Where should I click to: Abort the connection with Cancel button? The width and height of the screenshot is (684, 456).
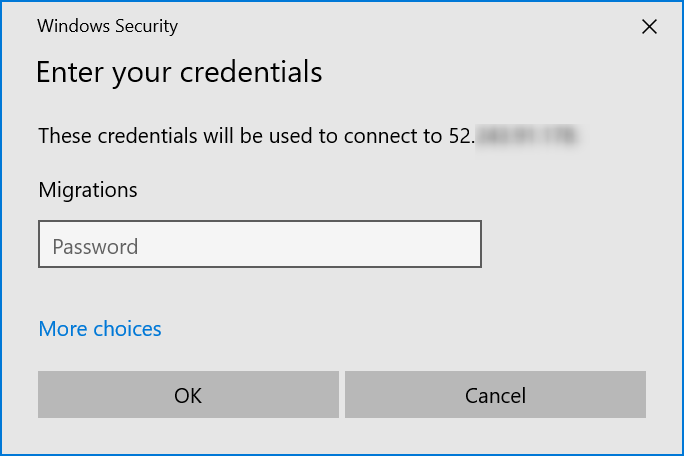pos(495,395)
